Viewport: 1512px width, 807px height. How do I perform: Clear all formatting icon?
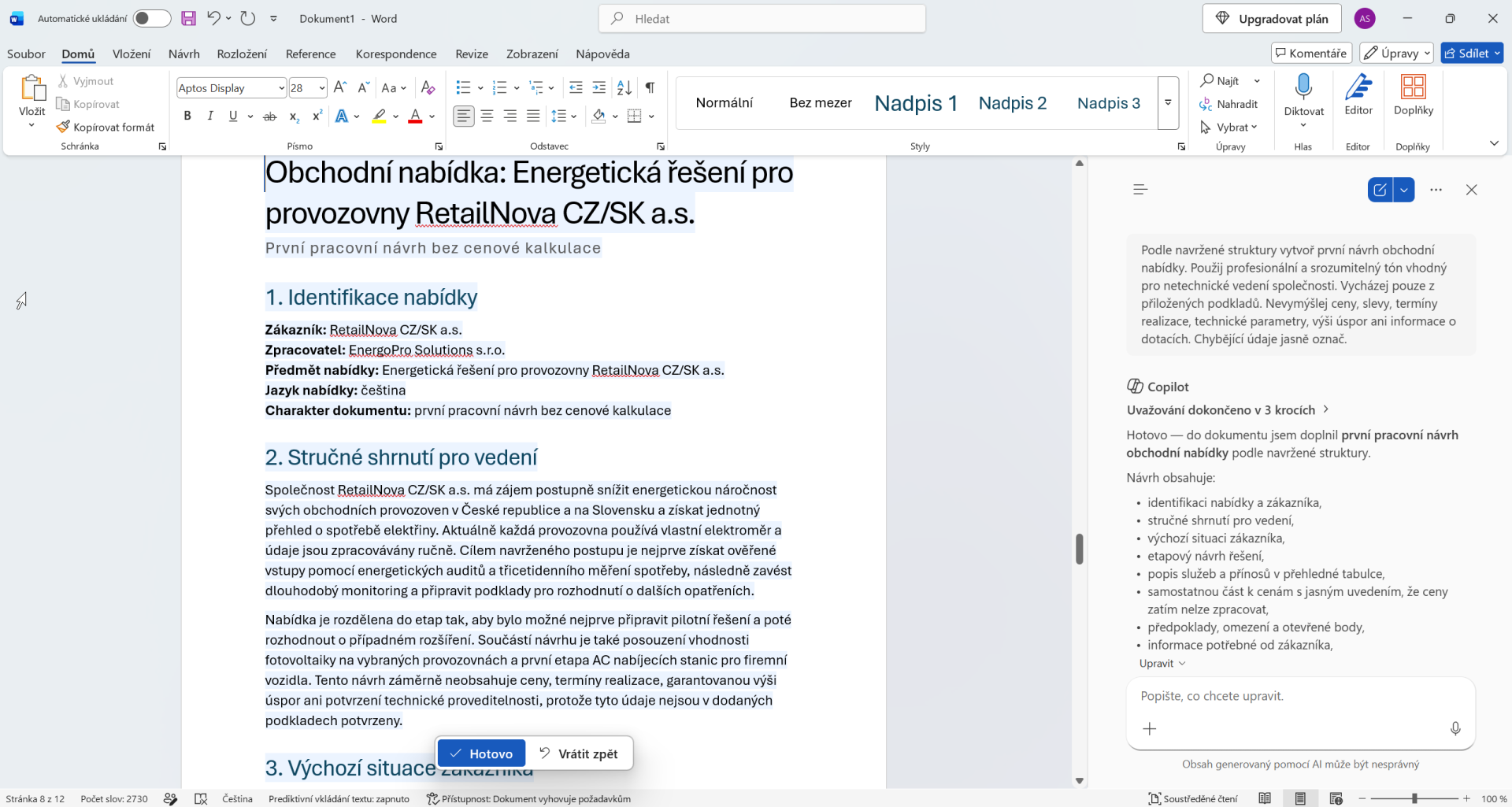tap(428, 87)
